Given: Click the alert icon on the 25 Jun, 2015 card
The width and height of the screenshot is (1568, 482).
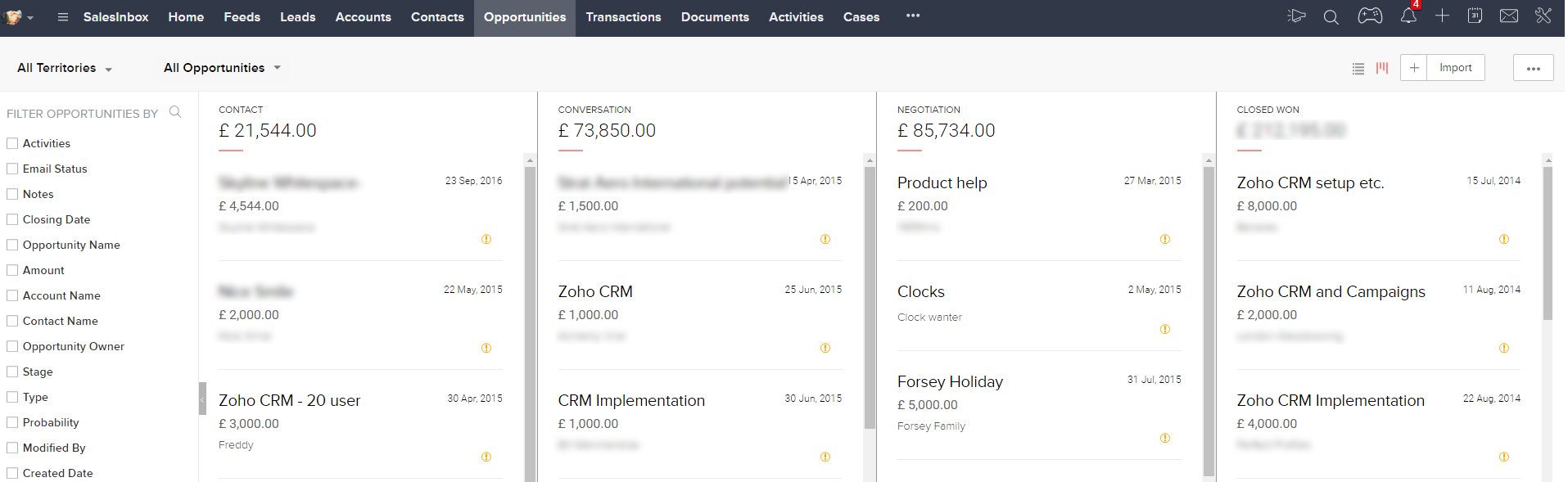Looking at the screenshot, I should click(825, 348).
